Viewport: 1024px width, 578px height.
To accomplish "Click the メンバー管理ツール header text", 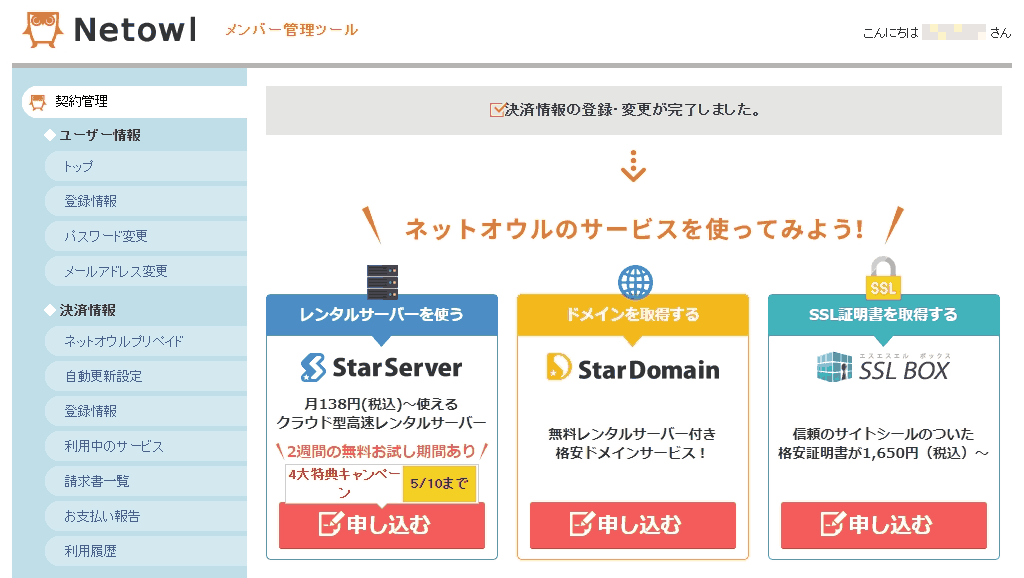I will [x=291, y=30].
